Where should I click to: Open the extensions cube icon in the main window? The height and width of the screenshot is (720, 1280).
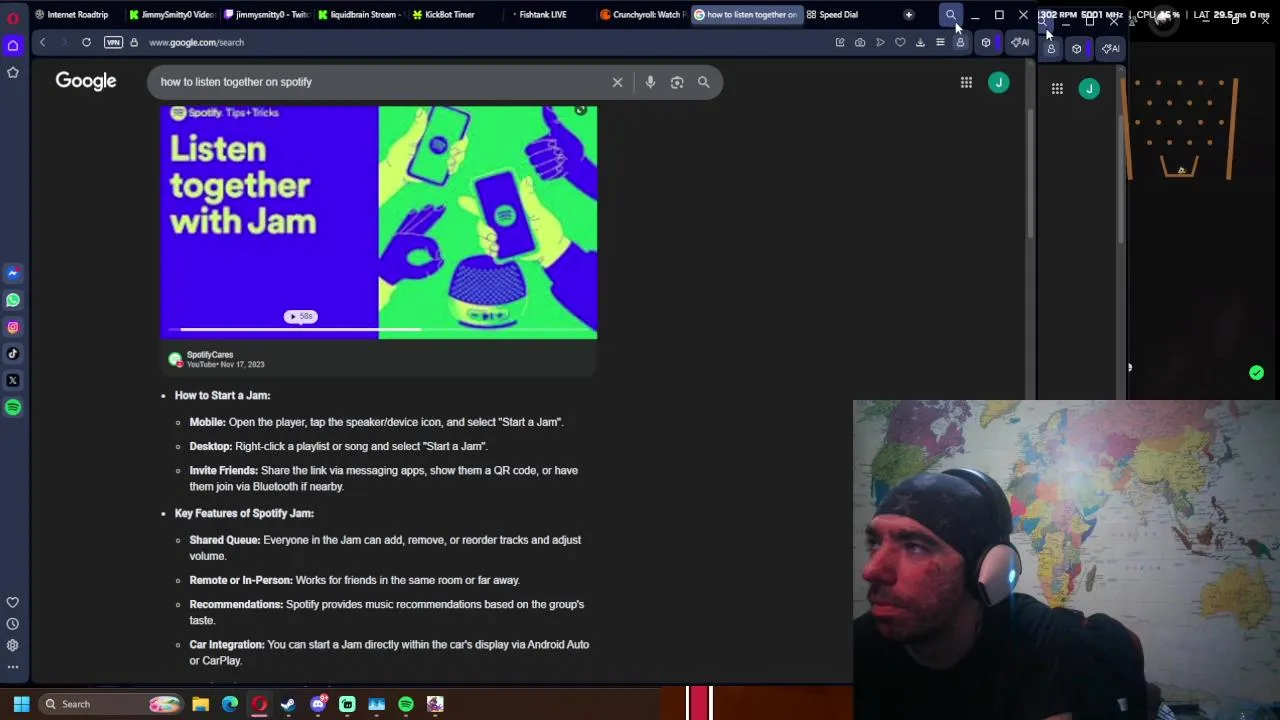pos(986,42)
